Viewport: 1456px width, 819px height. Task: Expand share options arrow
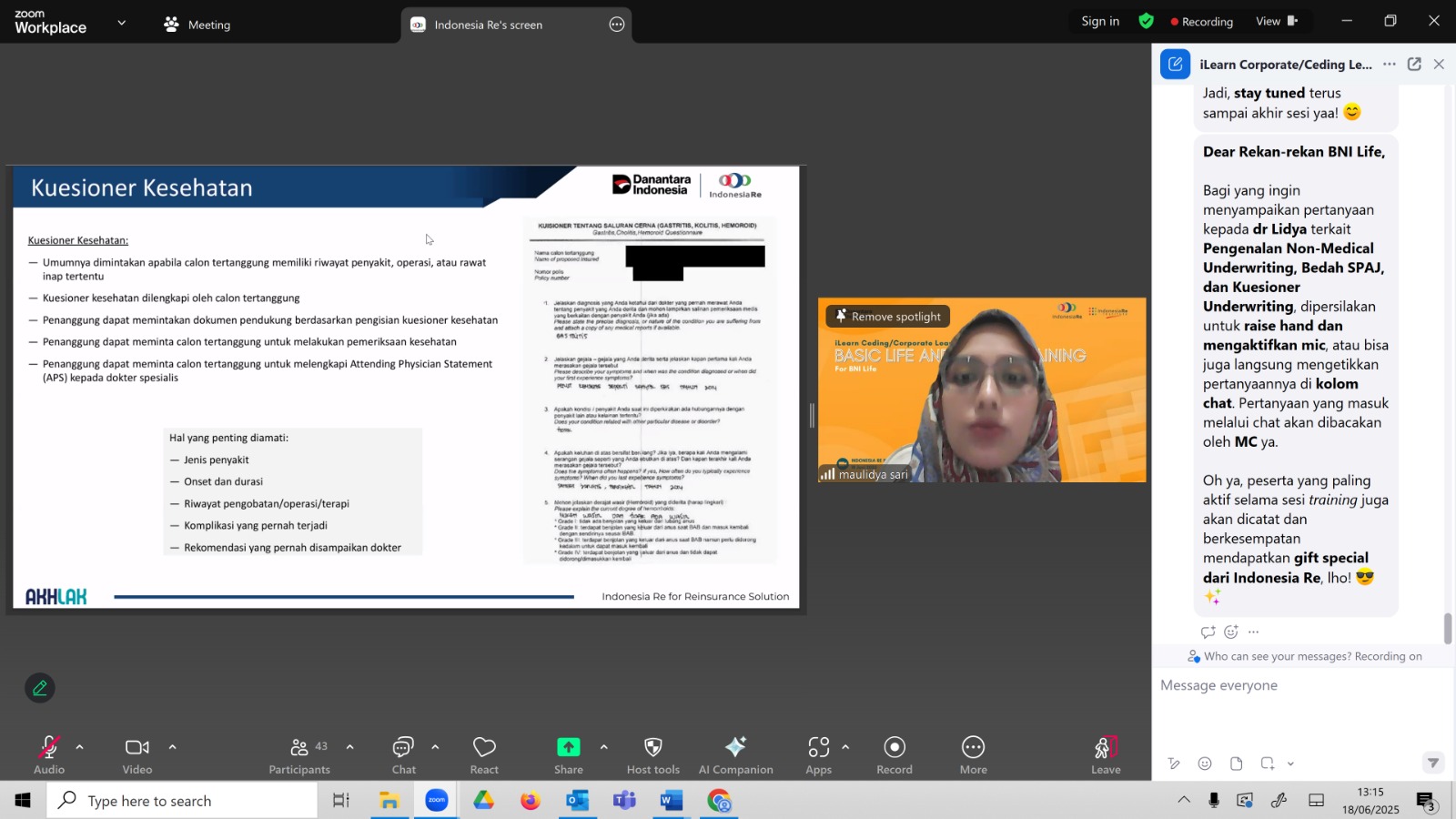pos(603,746)
